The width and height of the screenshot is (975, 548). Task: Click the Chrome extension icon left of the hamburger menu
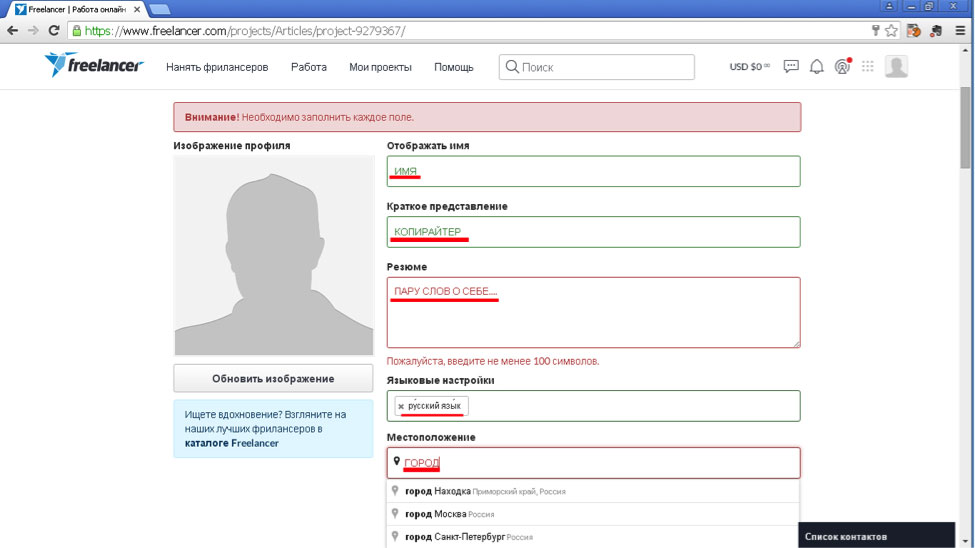pos(936,30)
